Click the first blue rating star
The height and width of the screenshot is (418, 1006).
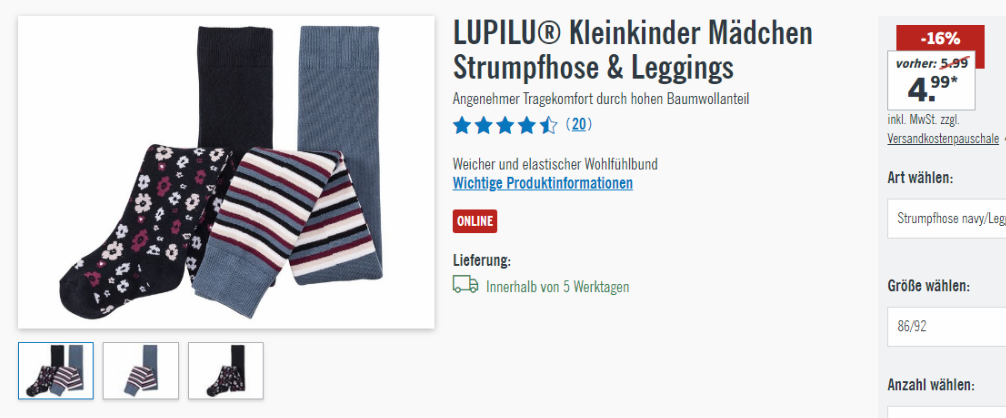(x=462, y=125)
